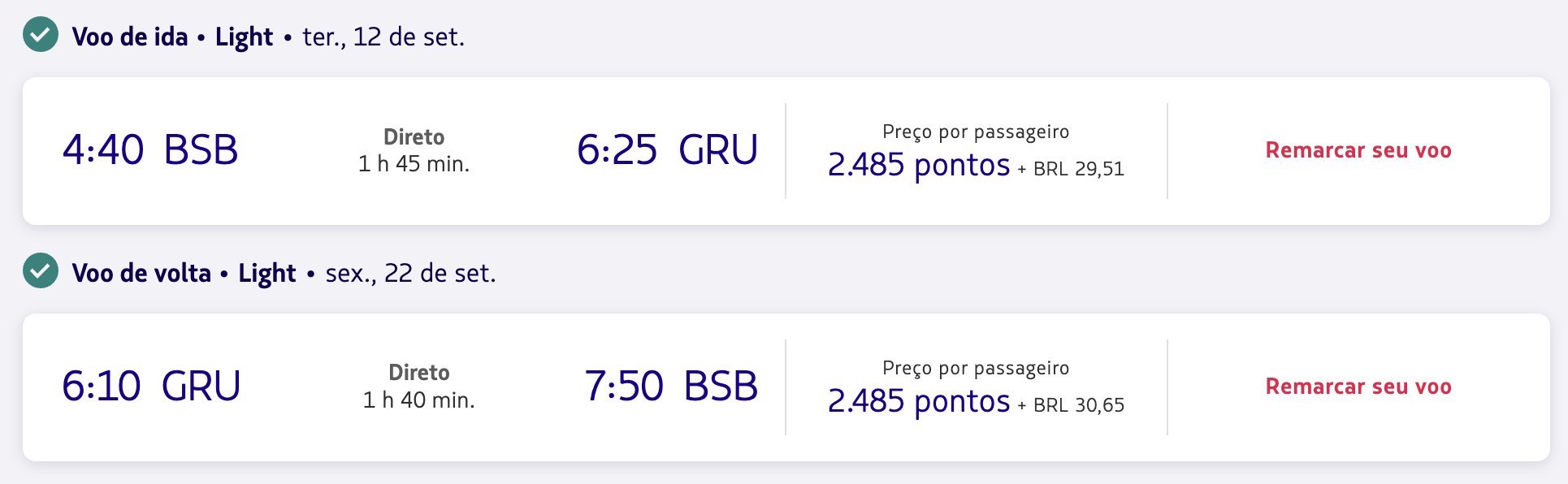This screenshot has height=484, width=1568.
Task: Click the 6:10 GRU departure time
Action: 151,387
